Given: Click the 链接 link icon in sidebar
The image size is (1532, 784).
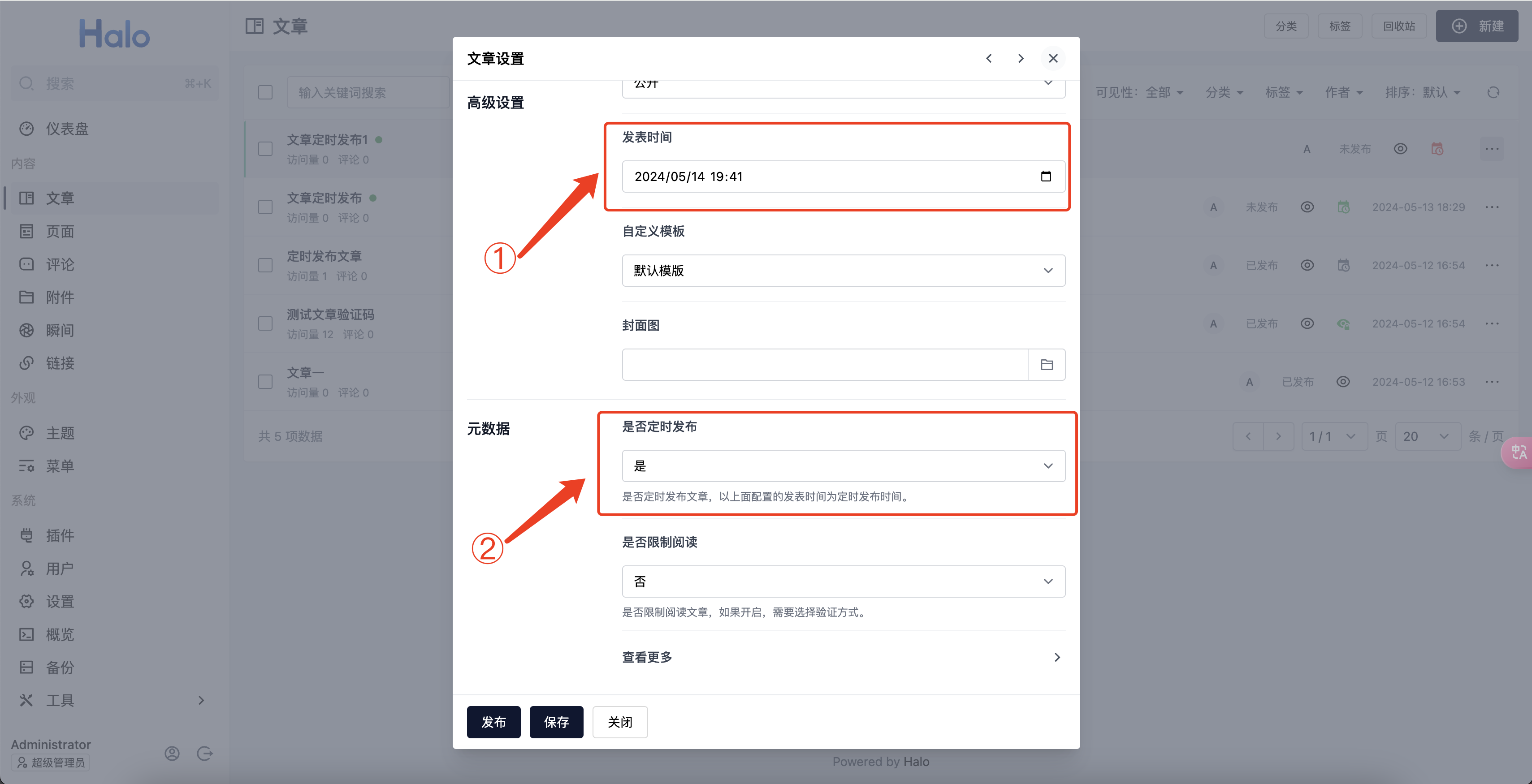Looking at the screenshot, I should point(26,363).
